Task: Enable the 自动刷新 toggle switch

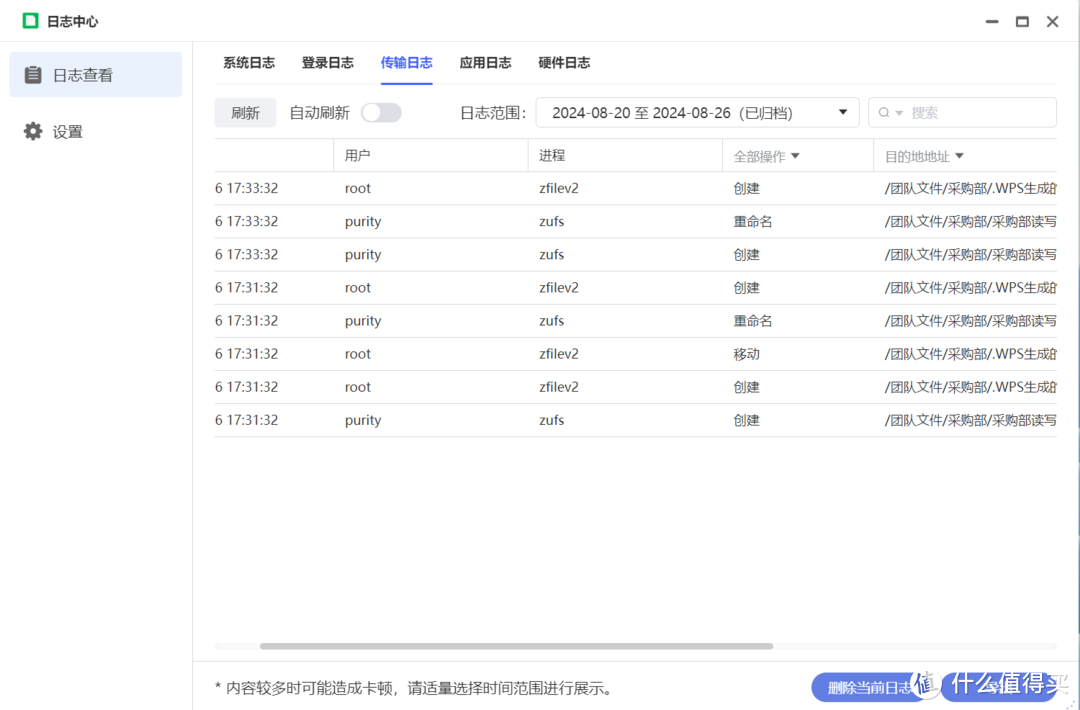Action: tap(381, 112)
